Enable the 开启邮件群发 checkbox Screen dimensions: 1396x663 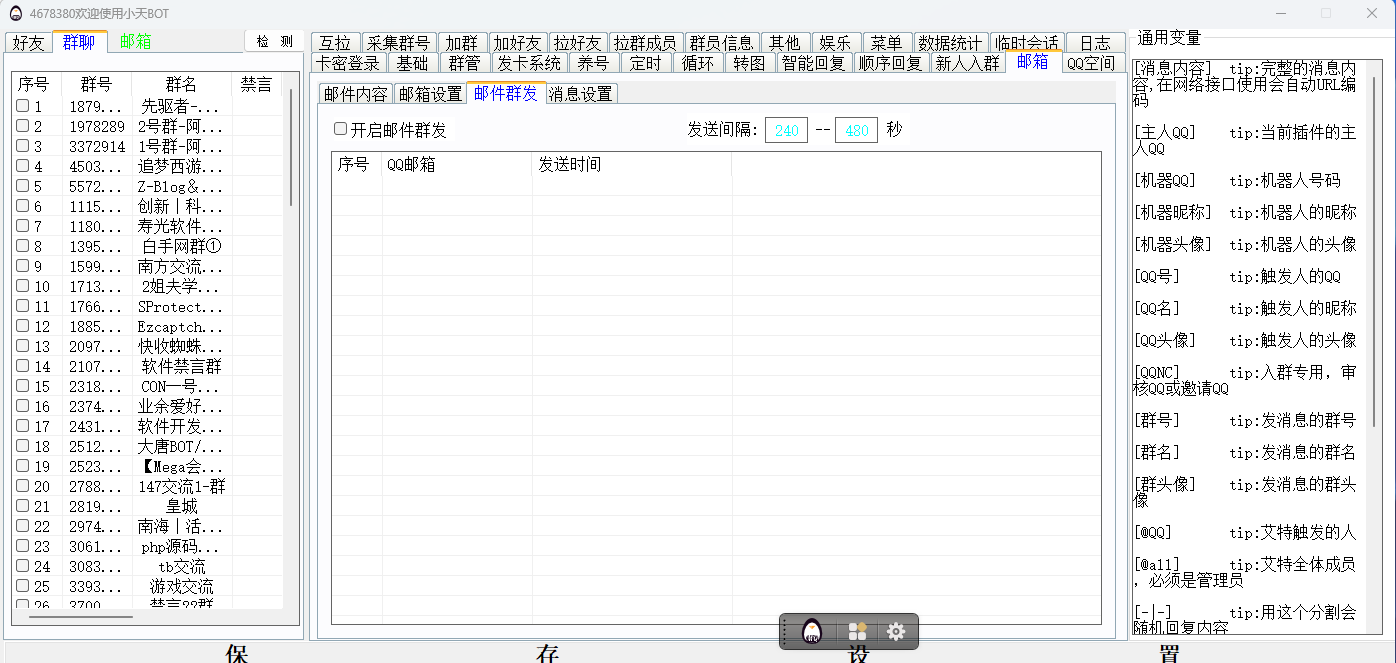pyautogui.click(x=340, y=129)
